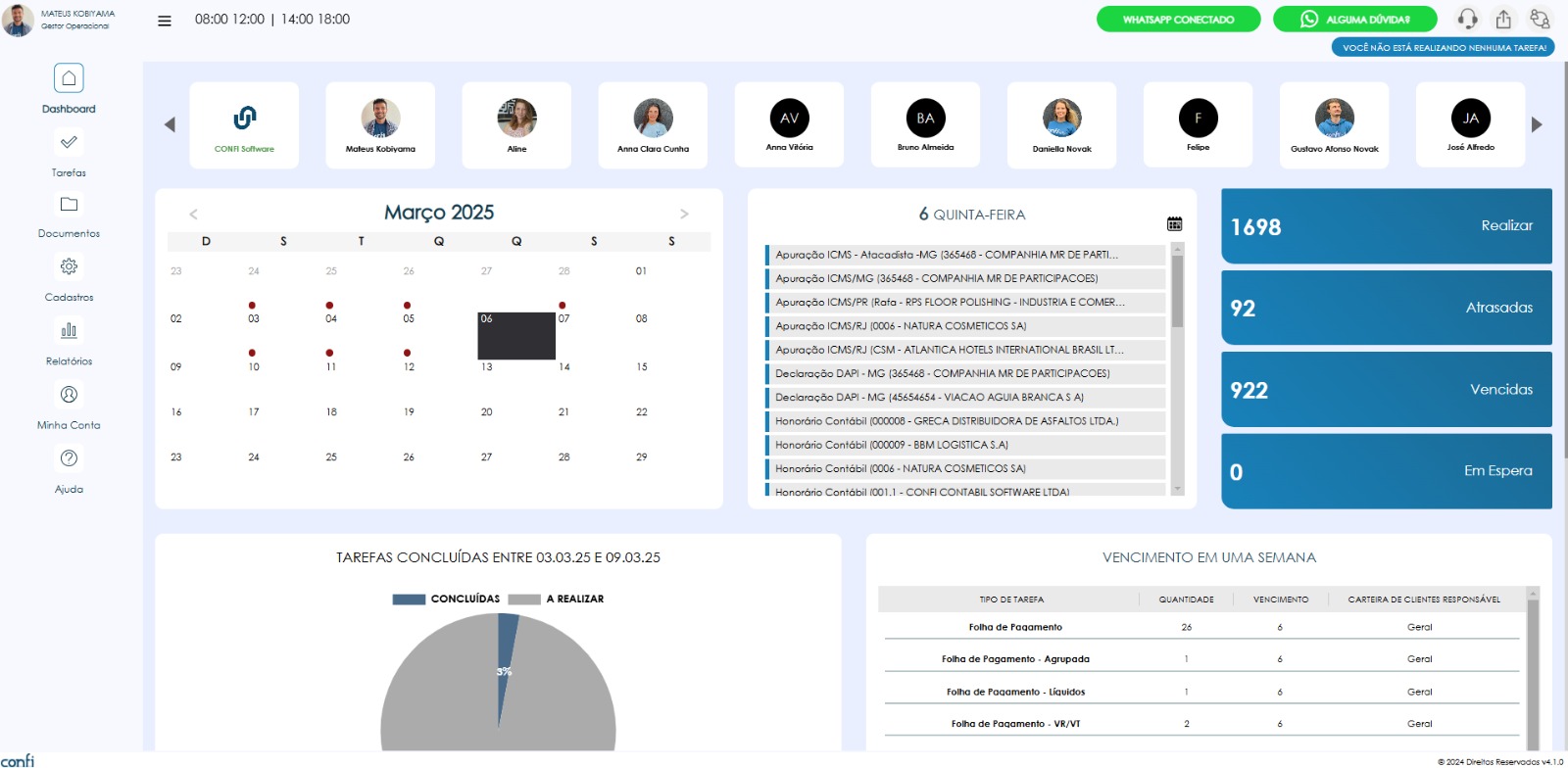Viewport: 1568px width, 768px height.
Task: Open the Cadastros gear icon
Action: click(69, 266)
